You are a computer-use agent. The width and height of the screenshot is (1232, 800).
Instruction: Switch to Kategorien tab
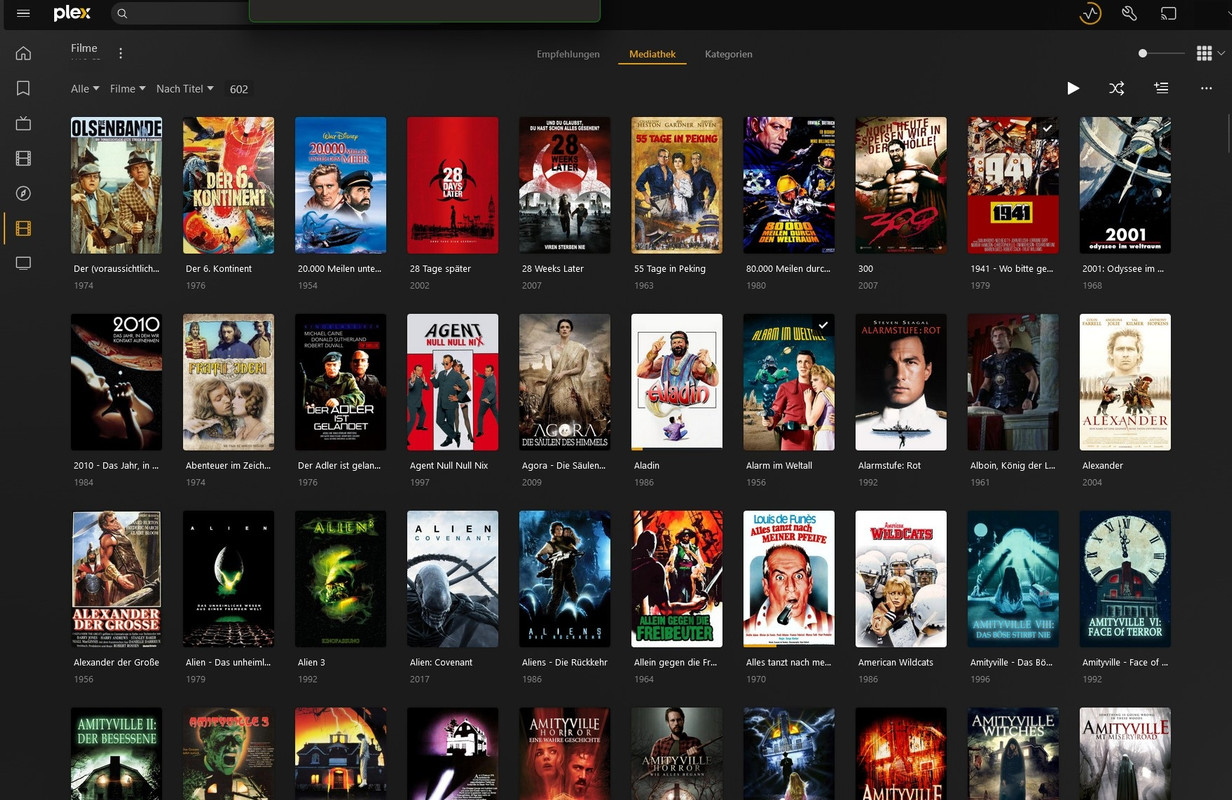(728, 54)
